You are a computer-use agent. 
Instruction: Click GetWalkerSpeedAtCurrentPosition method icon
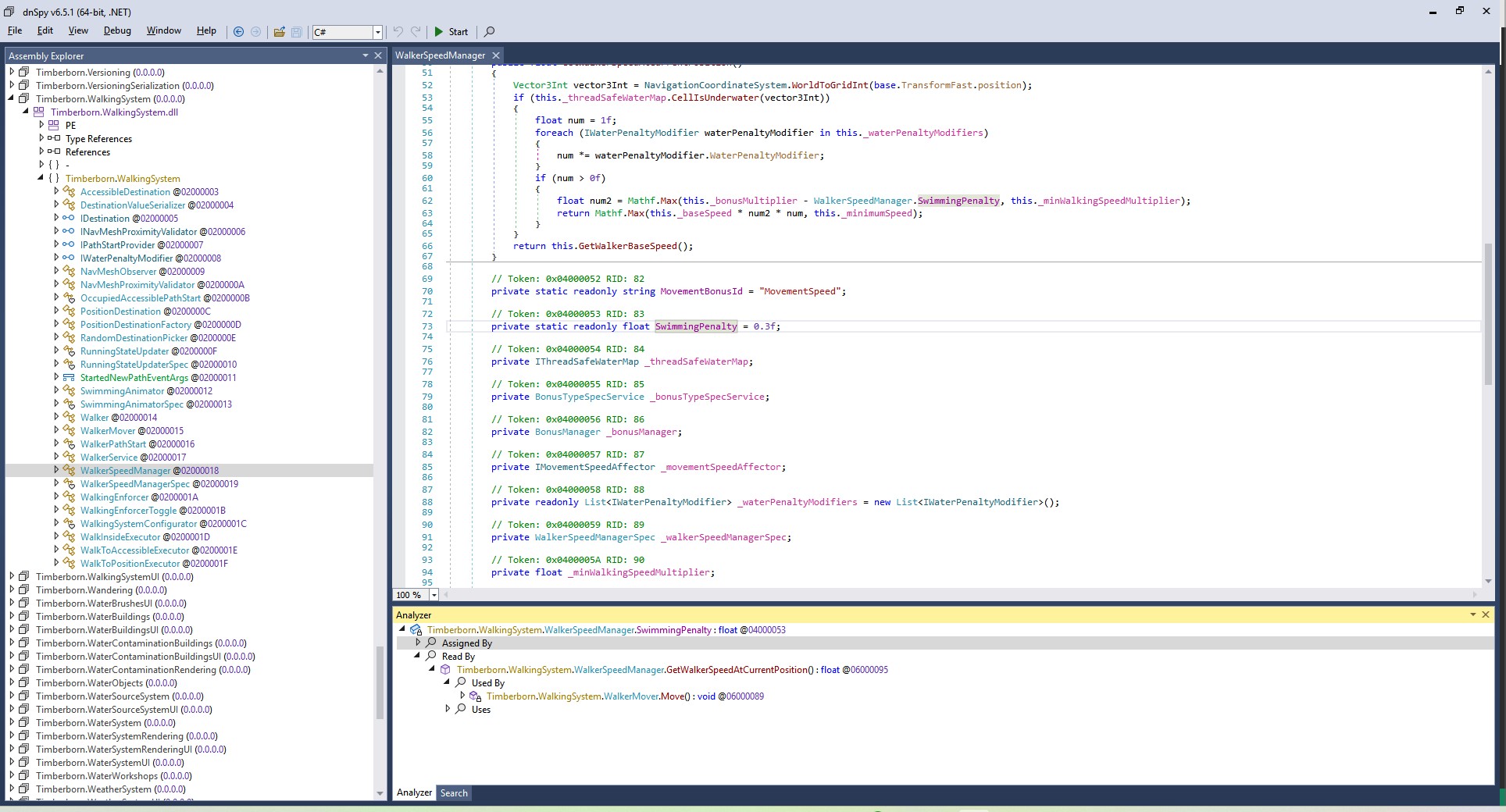click(445, 670)
